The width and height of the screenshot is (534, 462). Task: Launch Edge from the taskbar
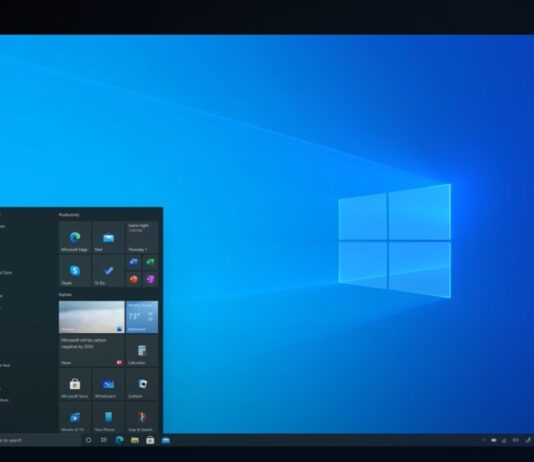coord(119,440)
